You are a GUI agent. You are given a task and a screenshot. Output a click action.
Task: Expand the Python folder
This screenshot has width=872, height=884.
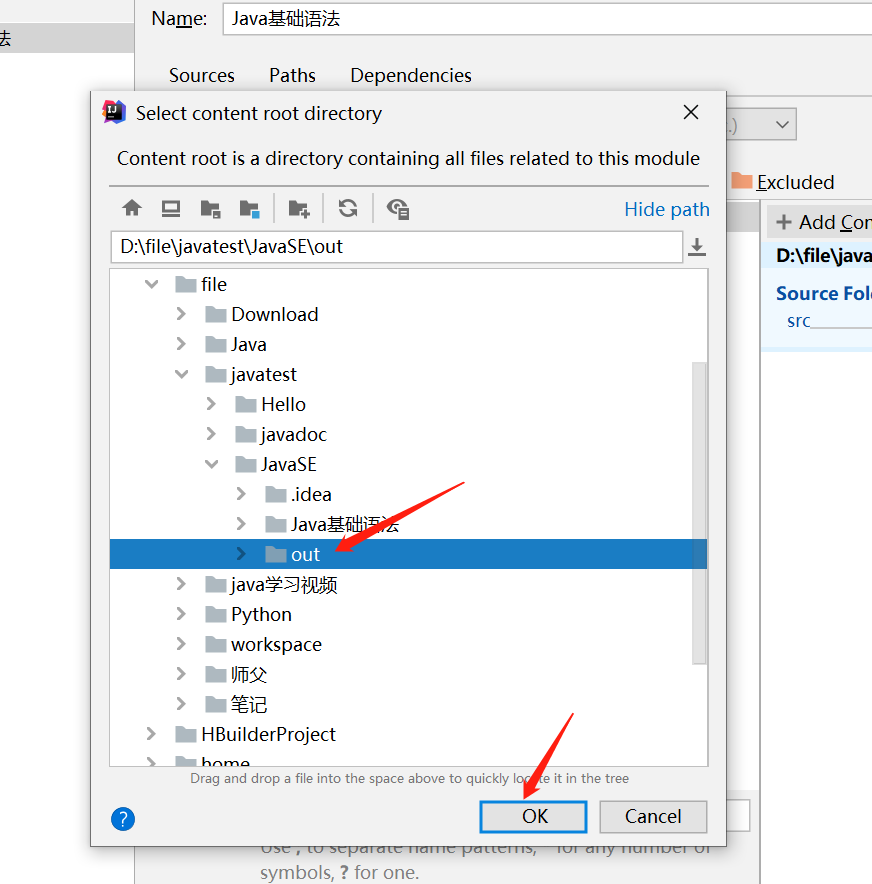[x=181, y=614]
